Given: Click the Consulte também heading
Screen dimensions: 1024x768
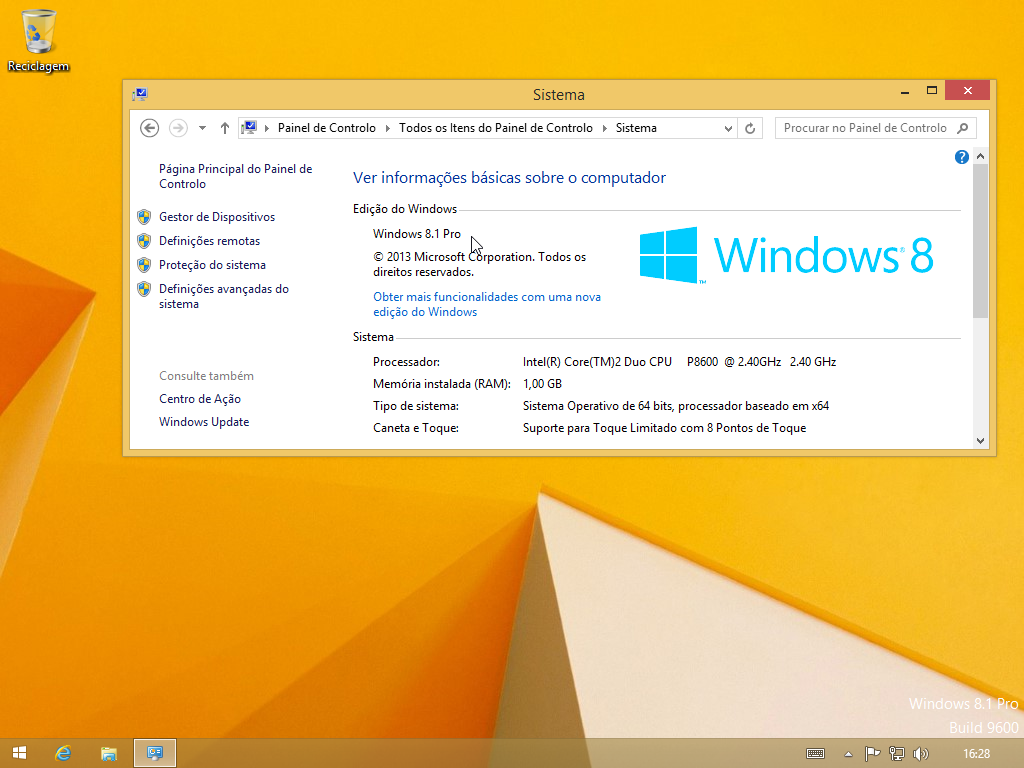Looking at the screenshot, I should [206, 376].
